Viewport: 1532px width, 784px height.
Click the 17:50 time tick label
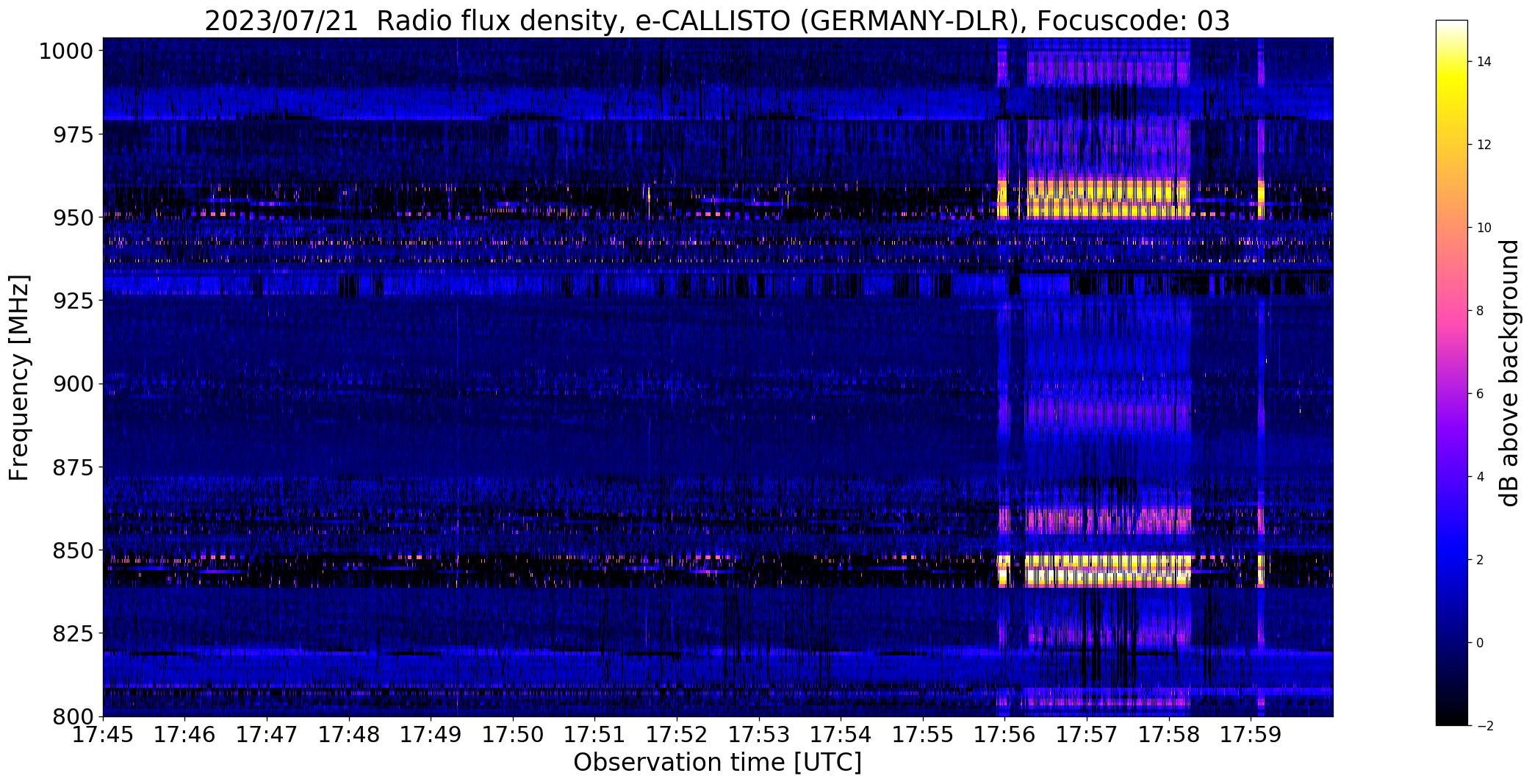coord(513,734)
